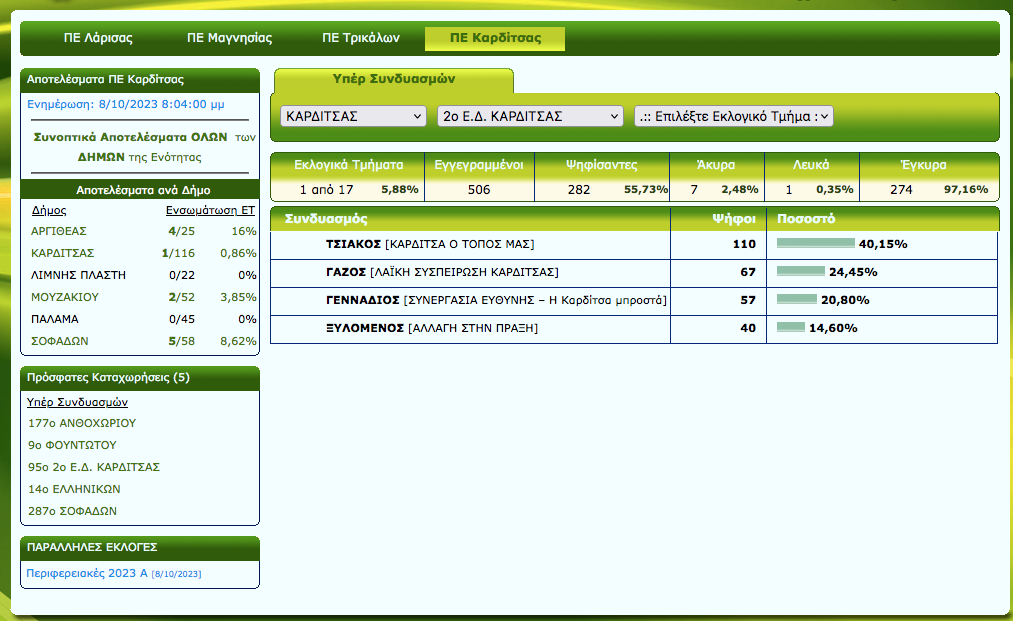Open the Περιφερειακές 2023 Α elections link

point(85,573)
